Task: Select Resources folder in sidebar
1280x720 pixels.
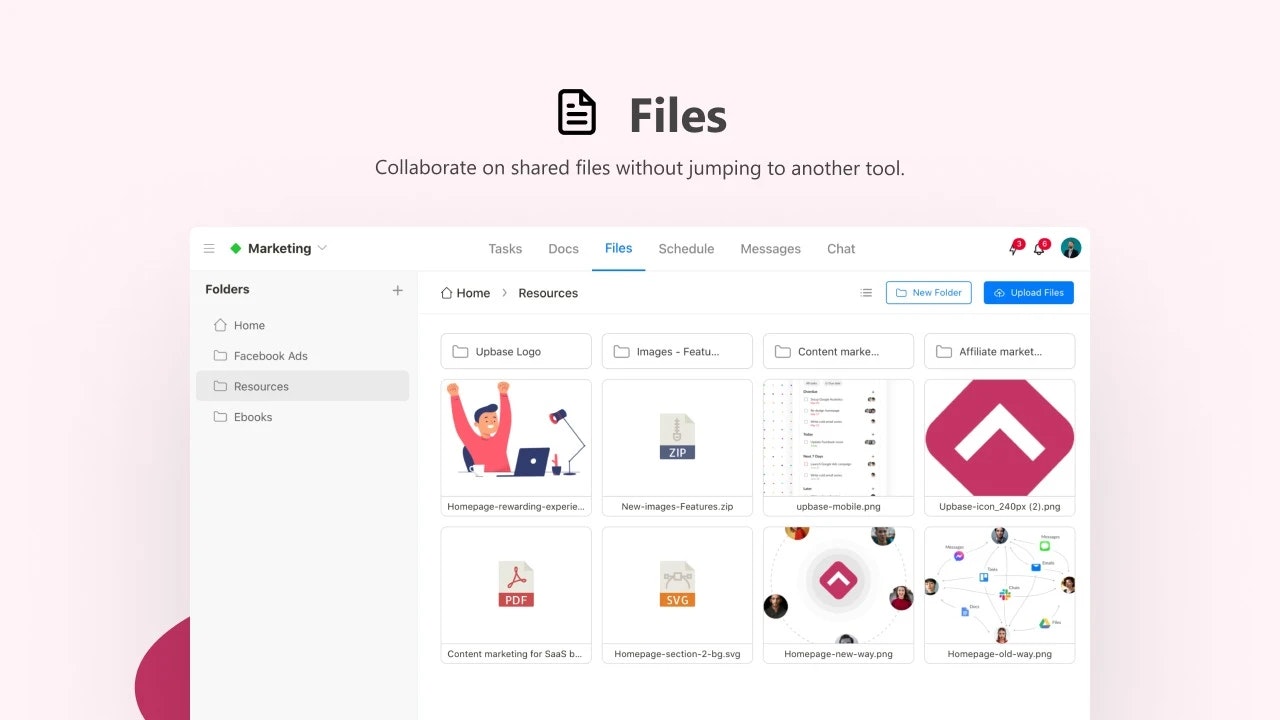Action: [302, 386]
